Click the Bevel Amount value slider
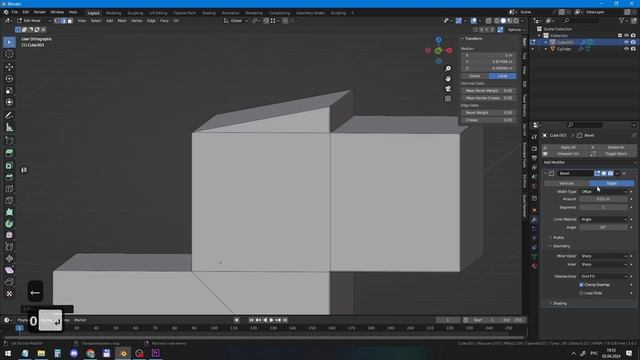 click(x=604, y=199)
